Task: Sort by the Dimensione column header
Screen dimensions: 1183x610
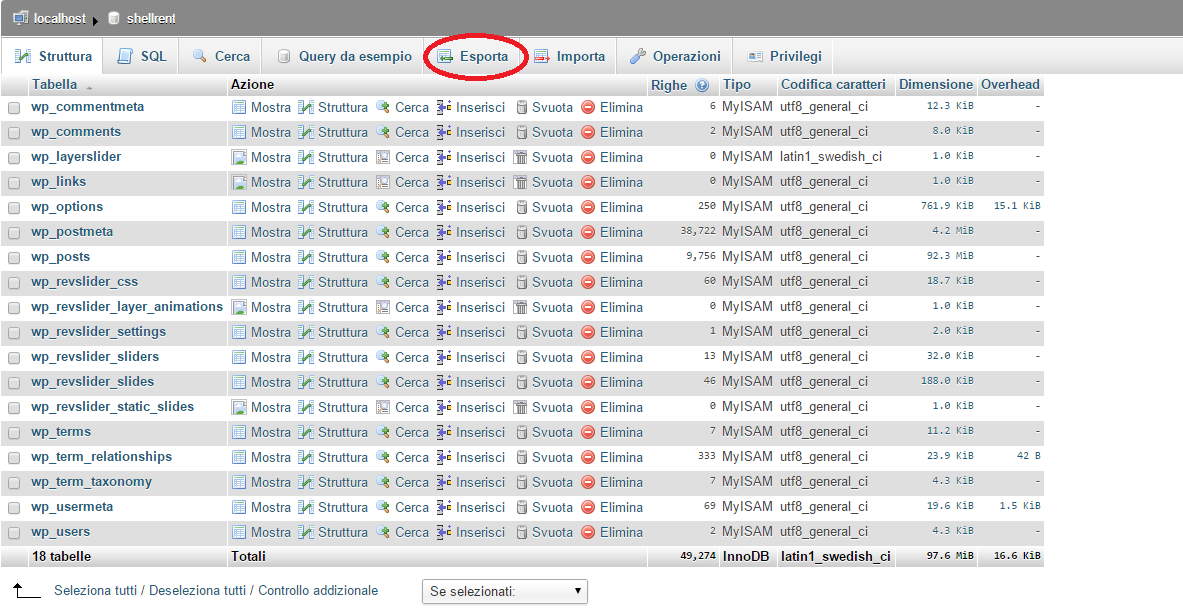Action: [x=936, y=84]
